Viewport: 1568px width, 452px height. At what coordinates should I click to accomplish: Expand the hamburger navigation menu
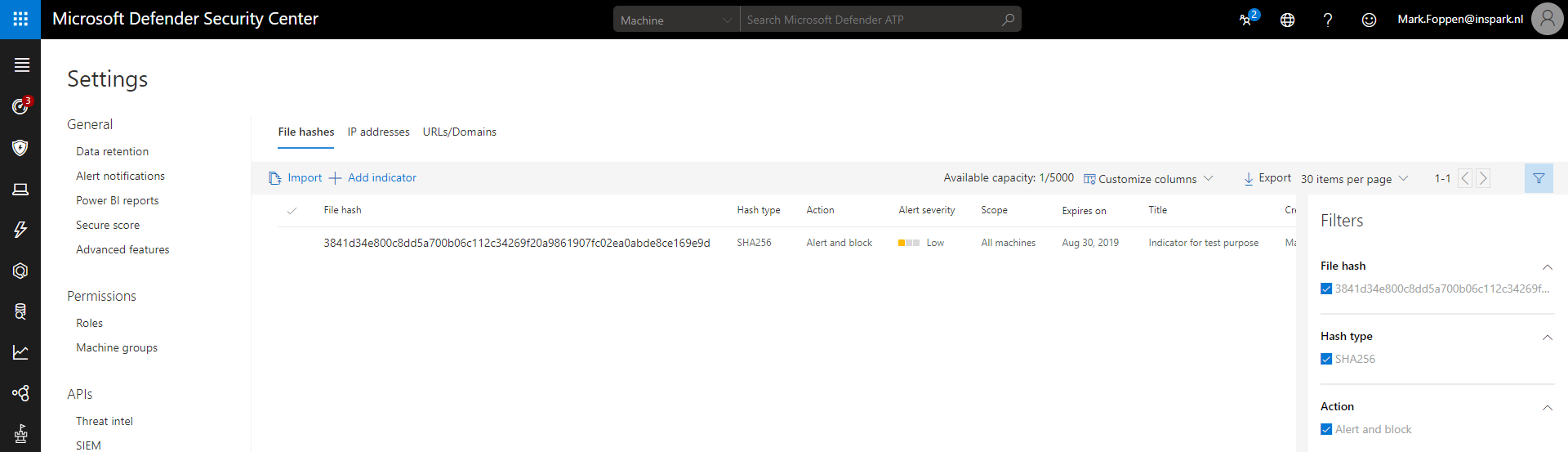[21, 65]
